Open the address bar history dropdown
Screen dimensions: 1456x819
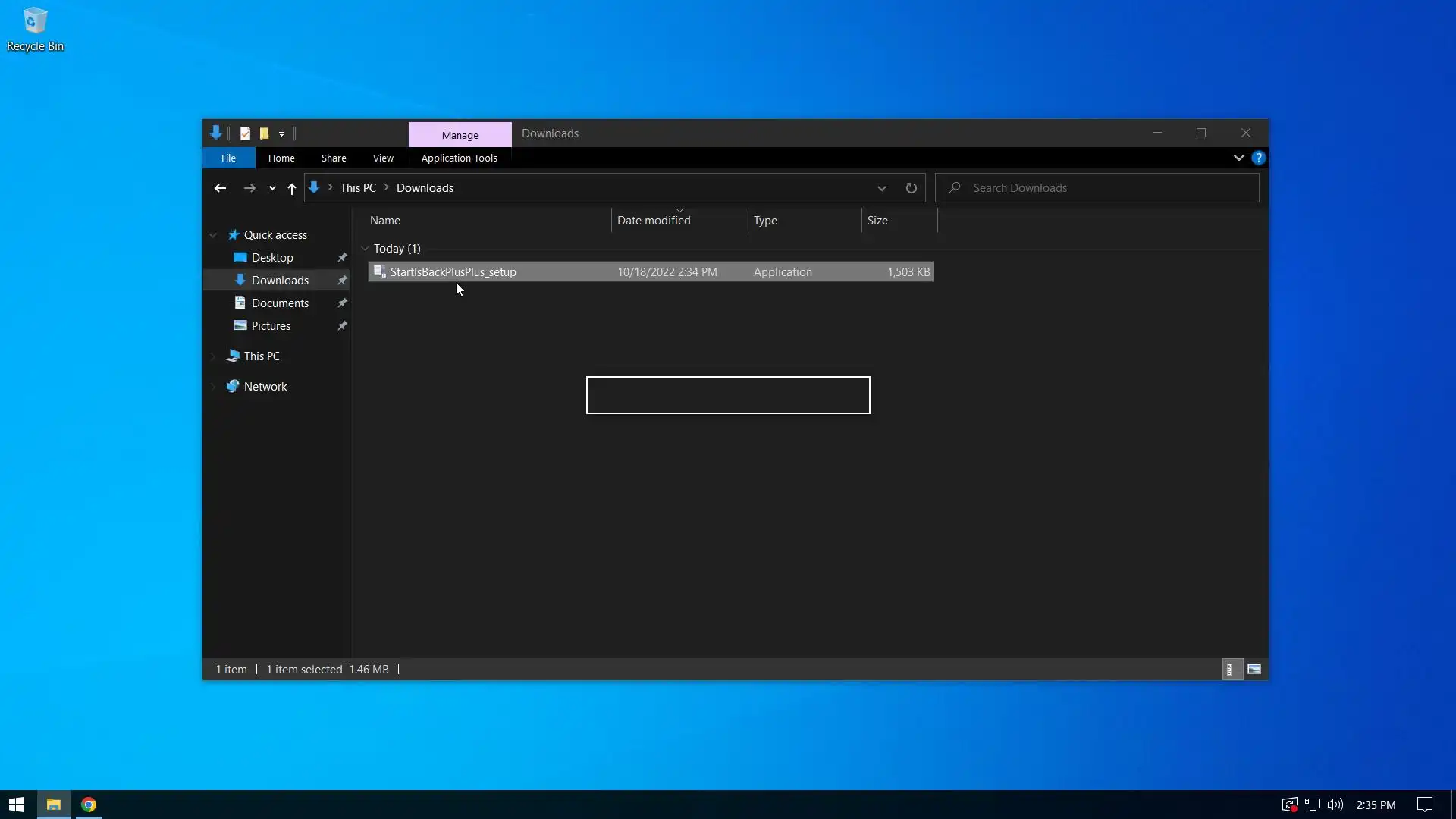pyautogui.click(x=881, y=188)
